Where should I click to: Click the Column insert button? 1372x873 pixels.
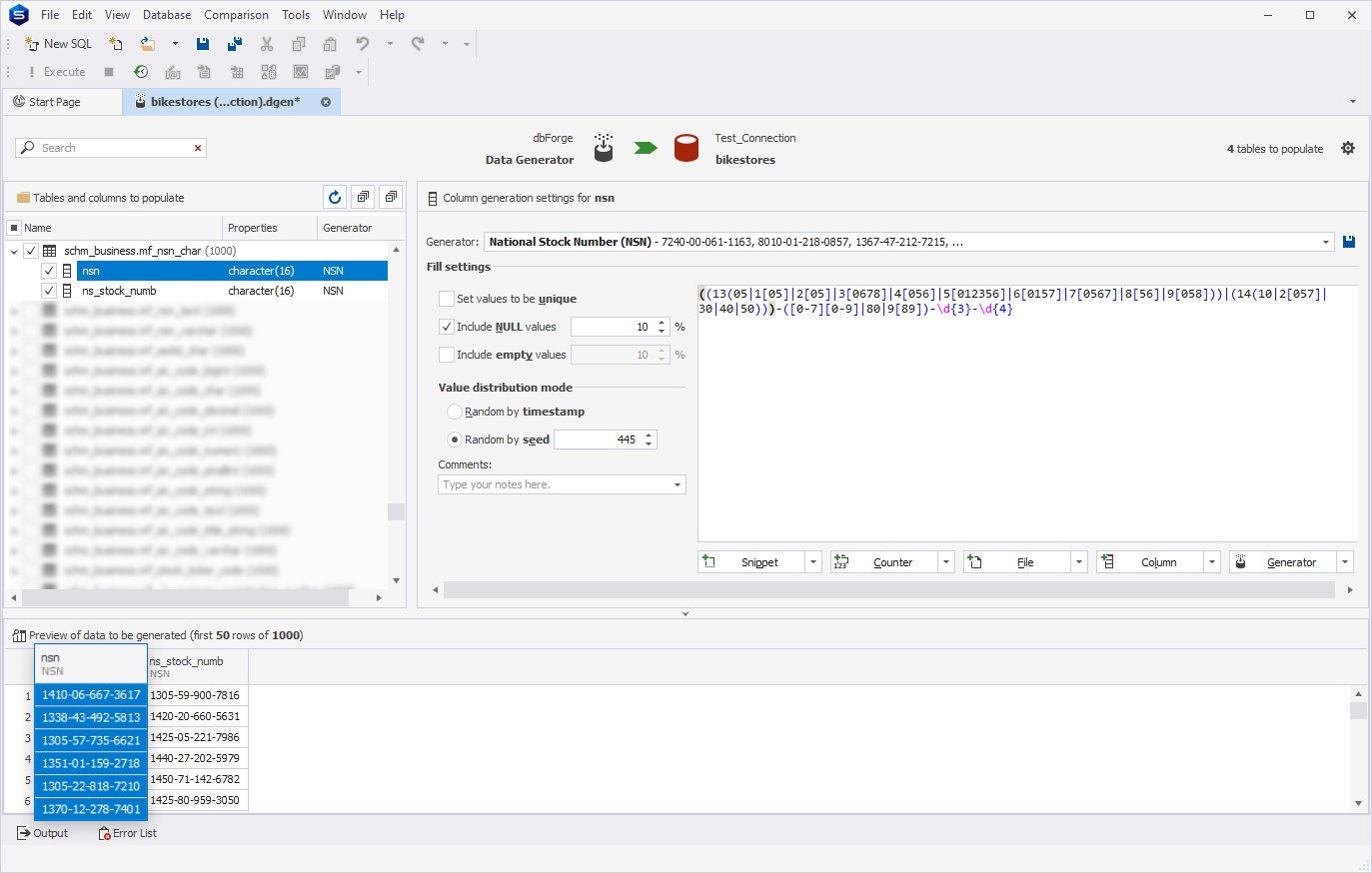[1150, 562]
